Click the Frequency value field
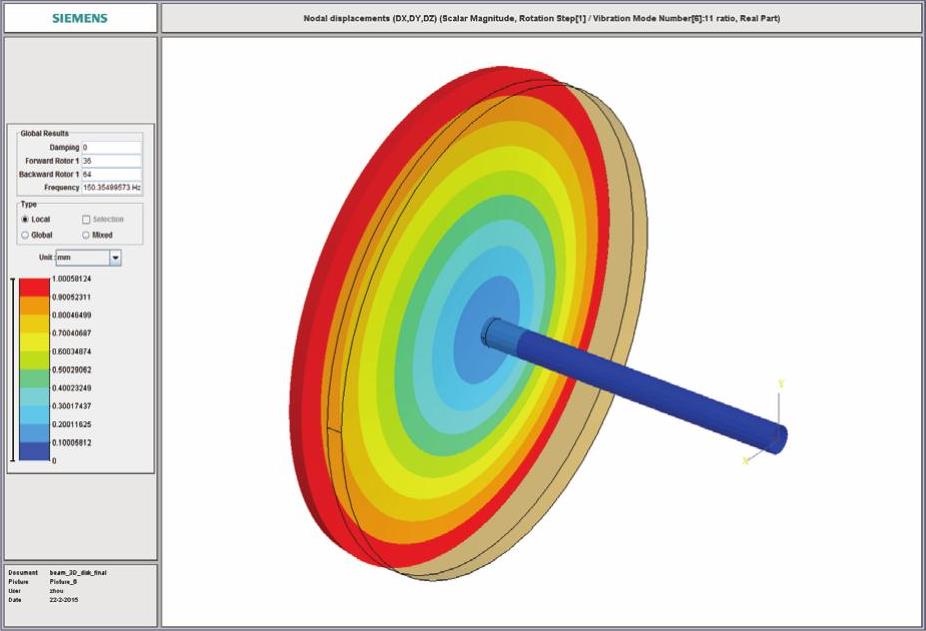926x631 pixels. pyautogui.click(x=111, y=188)
